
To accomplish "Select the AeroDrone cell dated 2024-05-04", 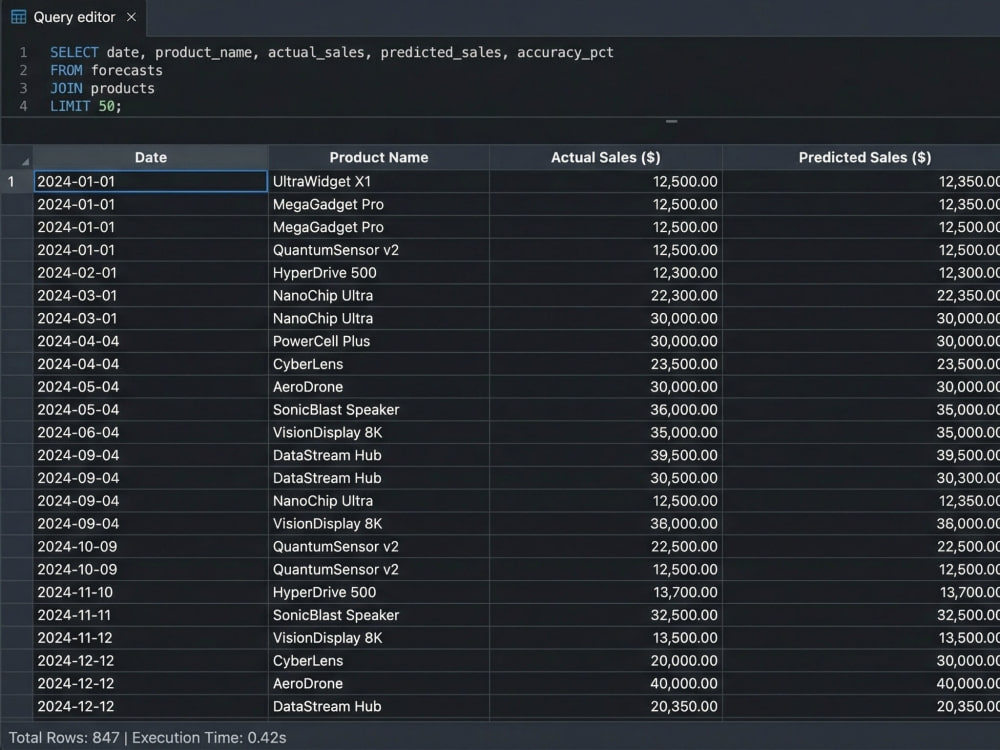I will click(x=379, y=387).
